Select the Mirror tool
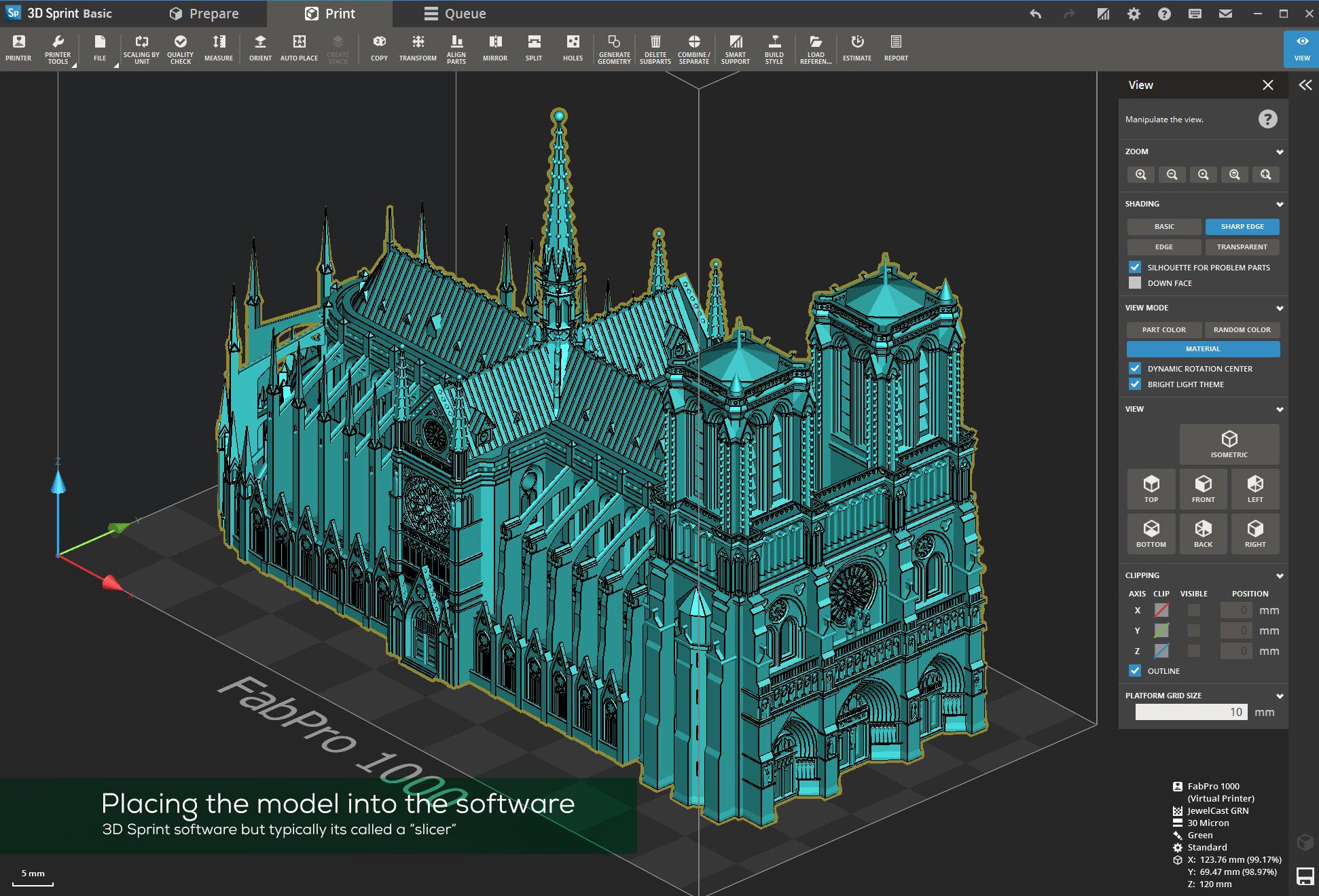Image resolution: width=1319 pixels, height=896 pixels. [495, 48]
